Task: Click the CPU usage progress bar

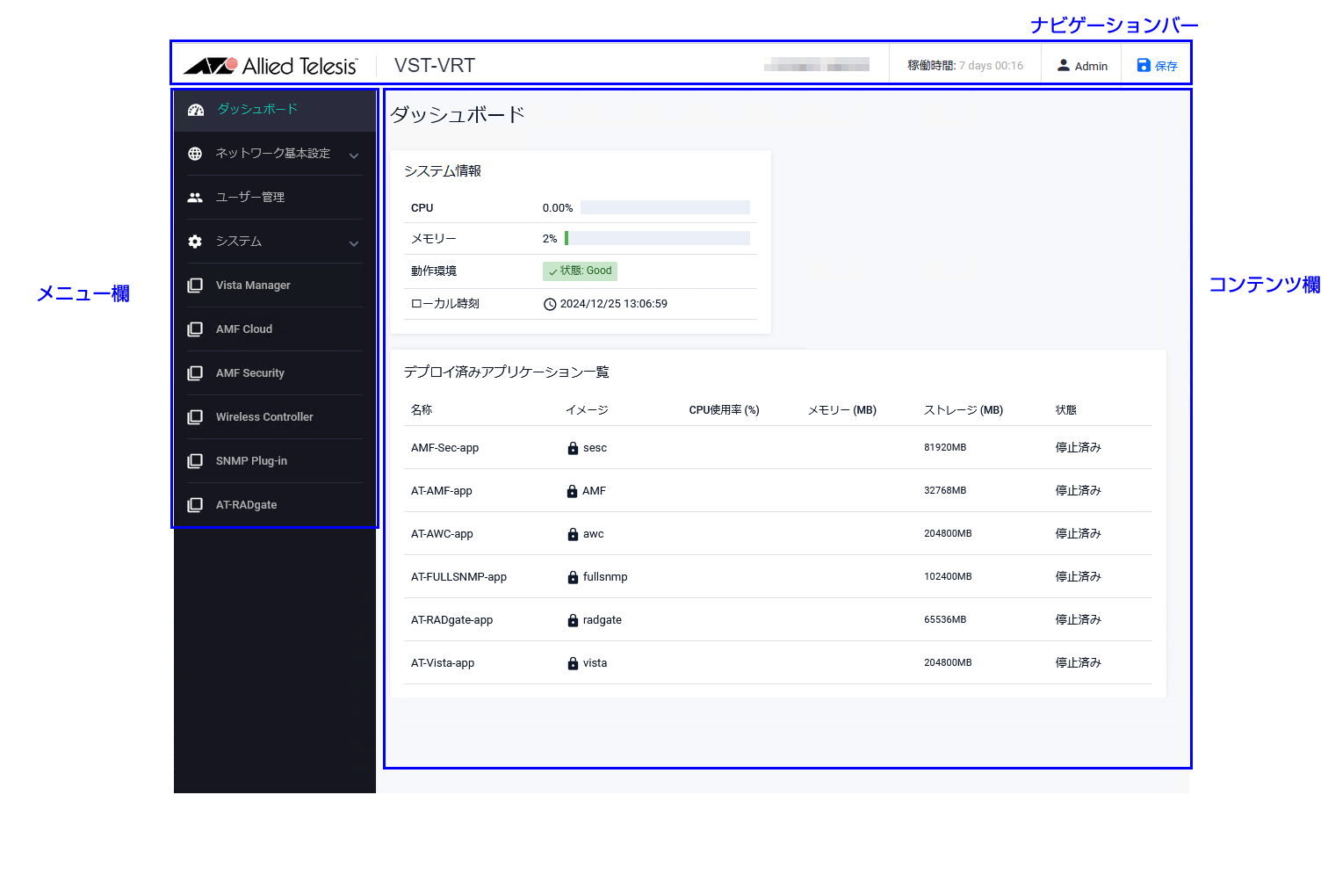Action: click(x=665, y=208)
